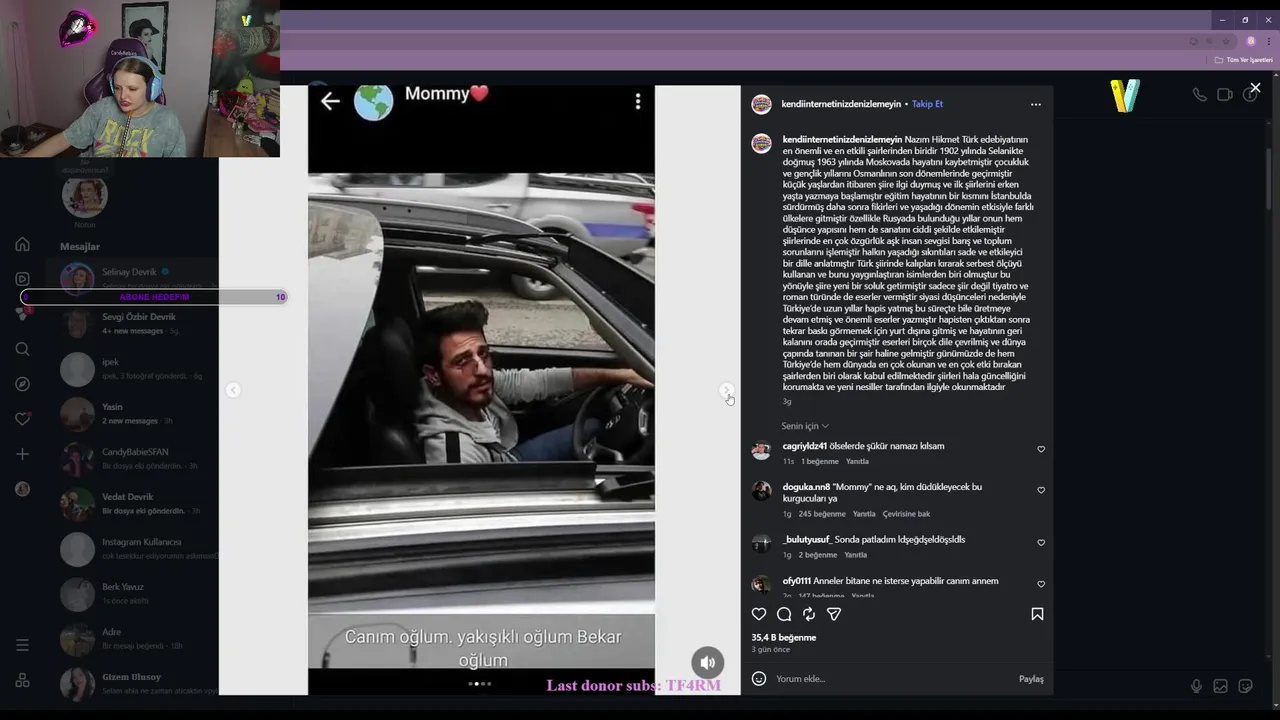Image resolution: width=1280 pixels, height=720 pixels.
Task: Start audio call with phone icon
Action: 1199,95
